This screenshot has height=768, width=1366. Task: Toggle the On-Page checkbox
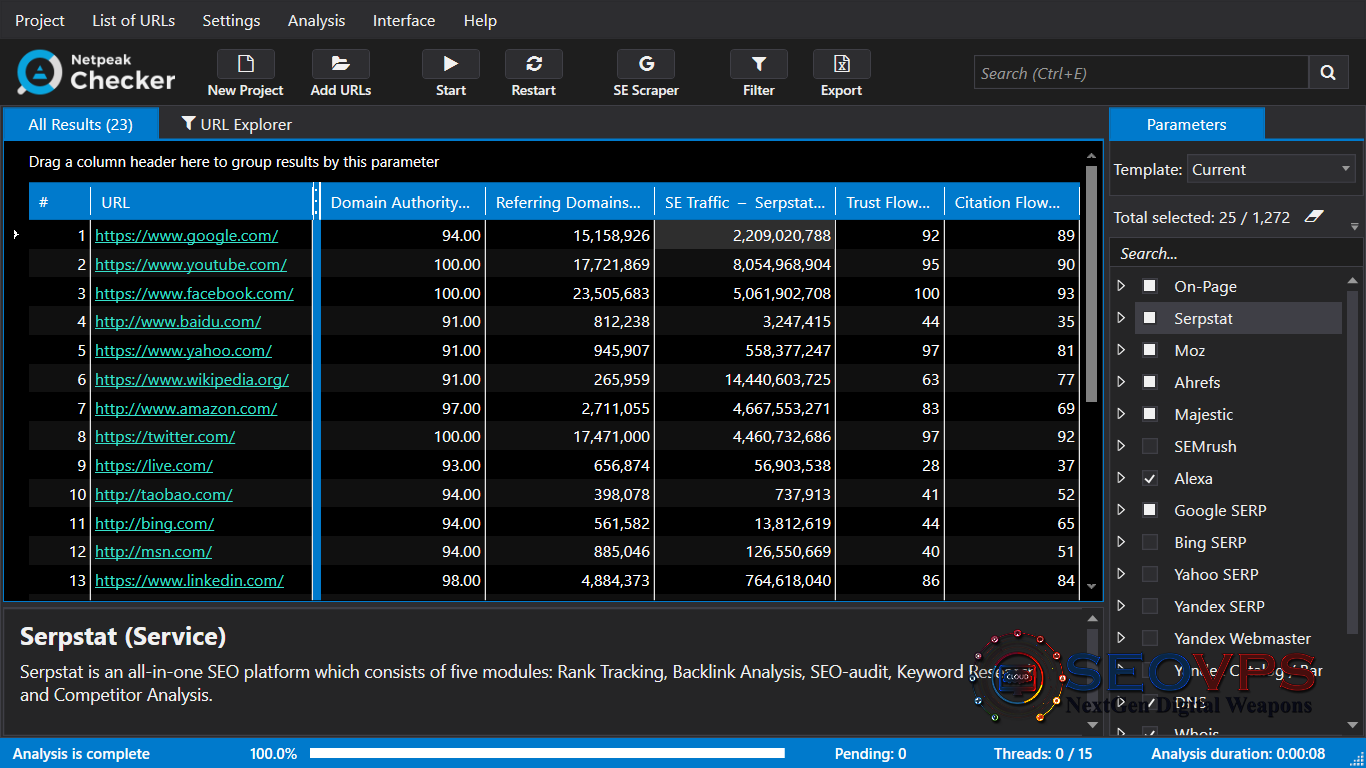(1150, 286)
